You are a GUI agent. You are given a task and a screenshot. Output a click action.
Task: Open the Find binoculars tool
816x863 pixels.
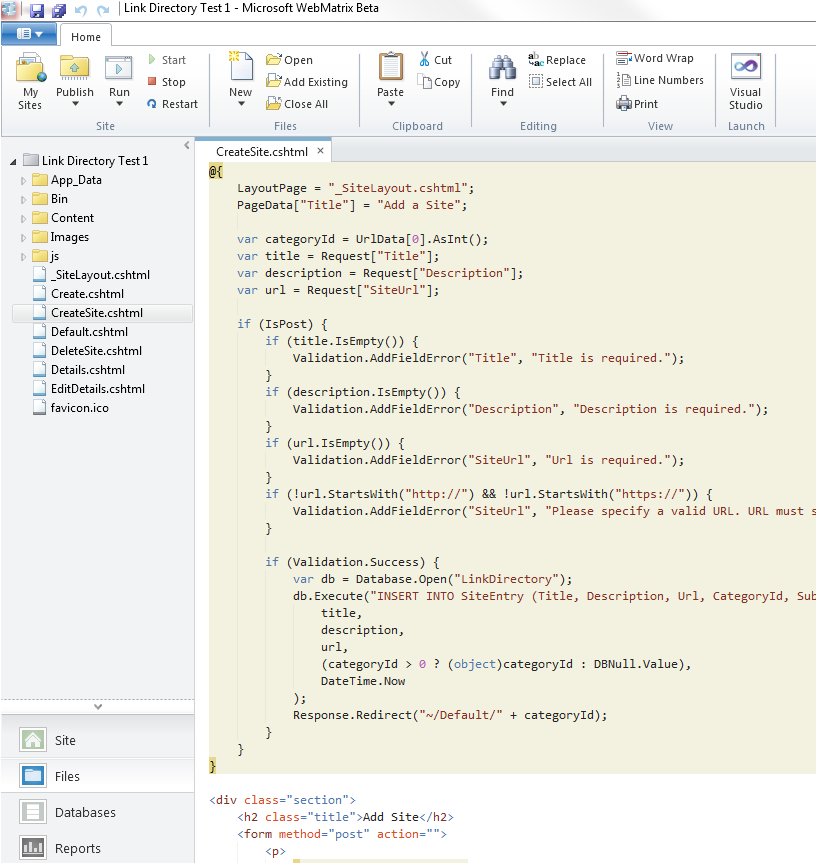click(502, 68)
